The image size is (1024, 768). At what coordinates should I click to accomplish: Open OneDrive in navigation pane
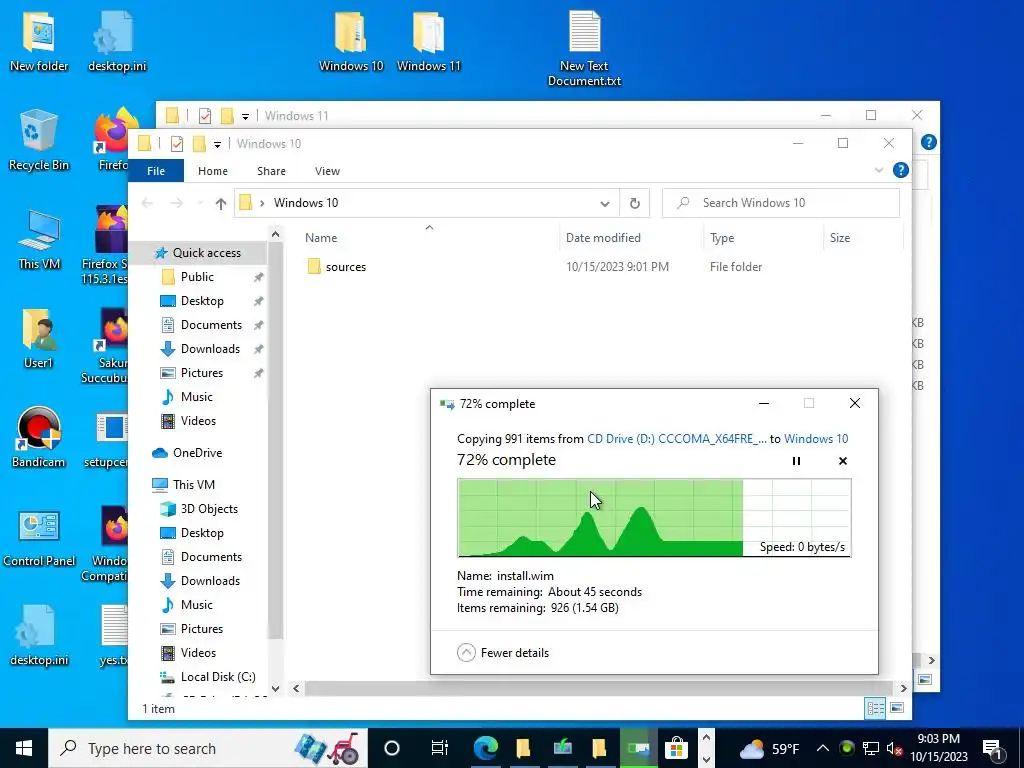(x=197, y=453)
